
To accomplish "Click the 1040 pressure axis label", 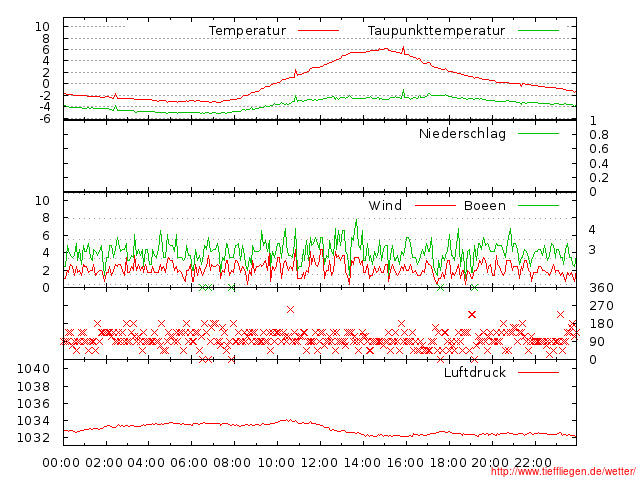I will pos(33,369).
